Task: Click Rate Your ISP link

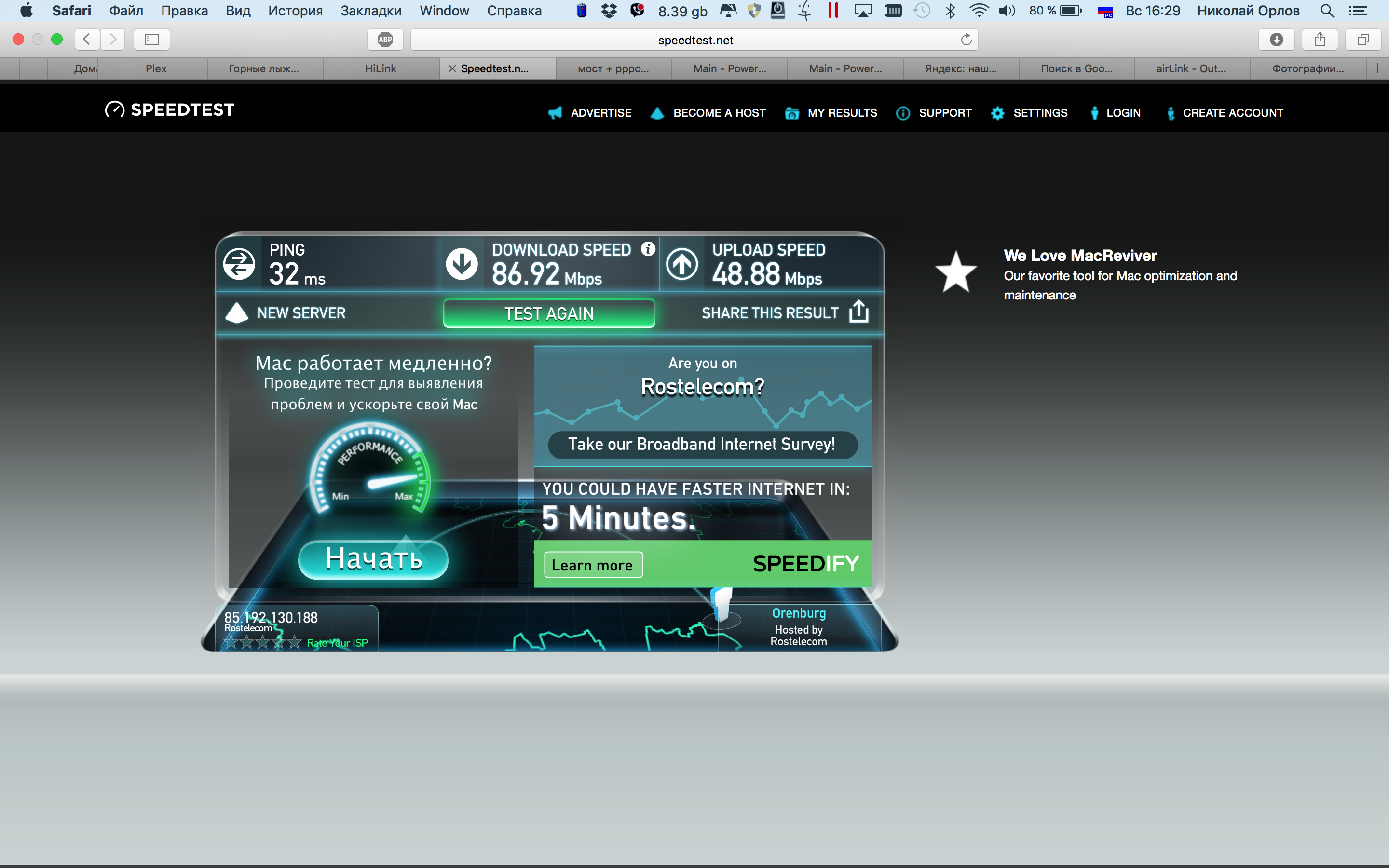Action: point(337,643)
